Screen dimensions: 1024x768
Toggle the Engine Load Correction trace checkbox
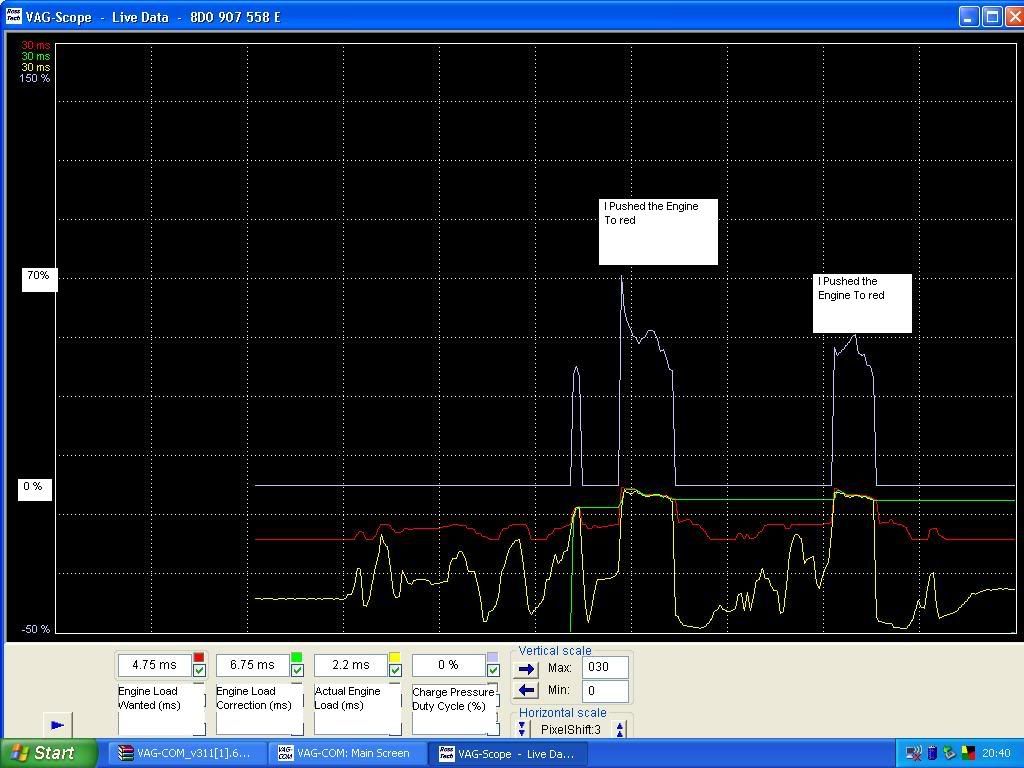[x=297, y=670]
